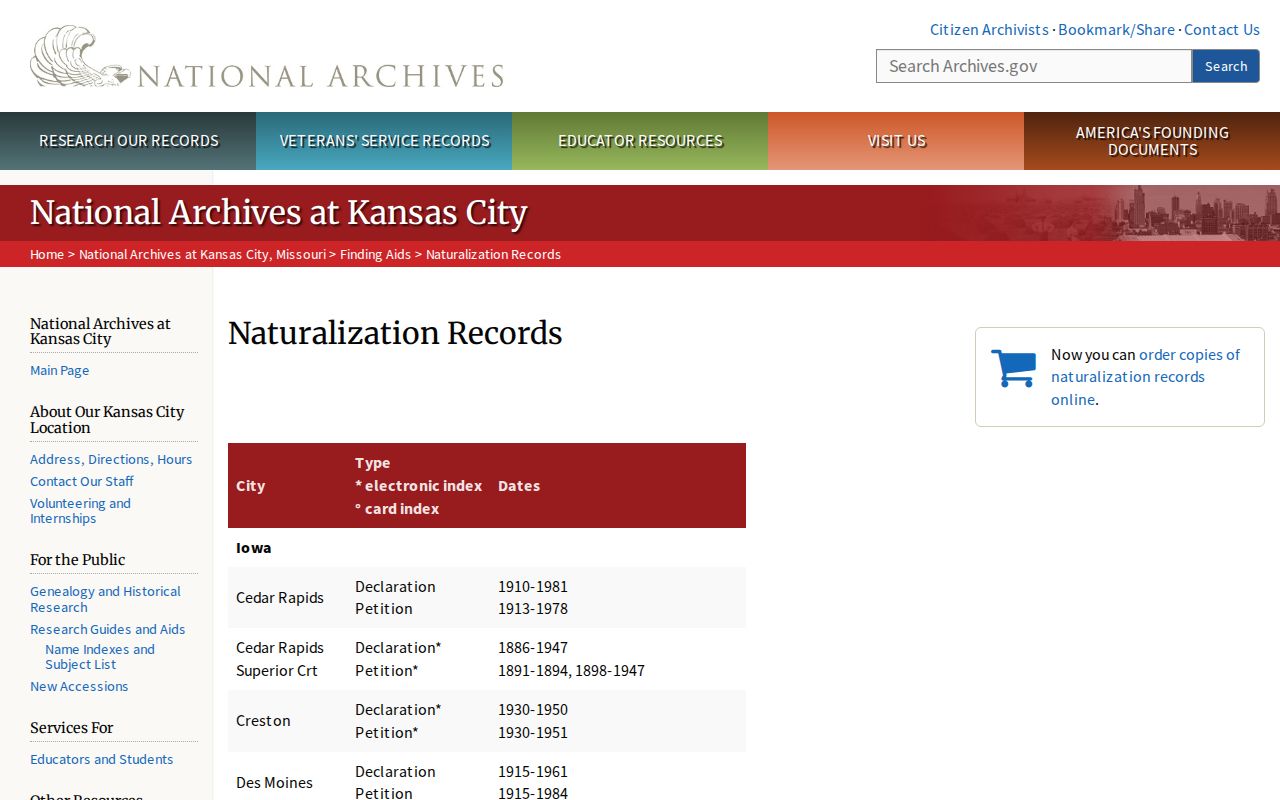Open the Research Our Records menu

click(x=128, y=141)
